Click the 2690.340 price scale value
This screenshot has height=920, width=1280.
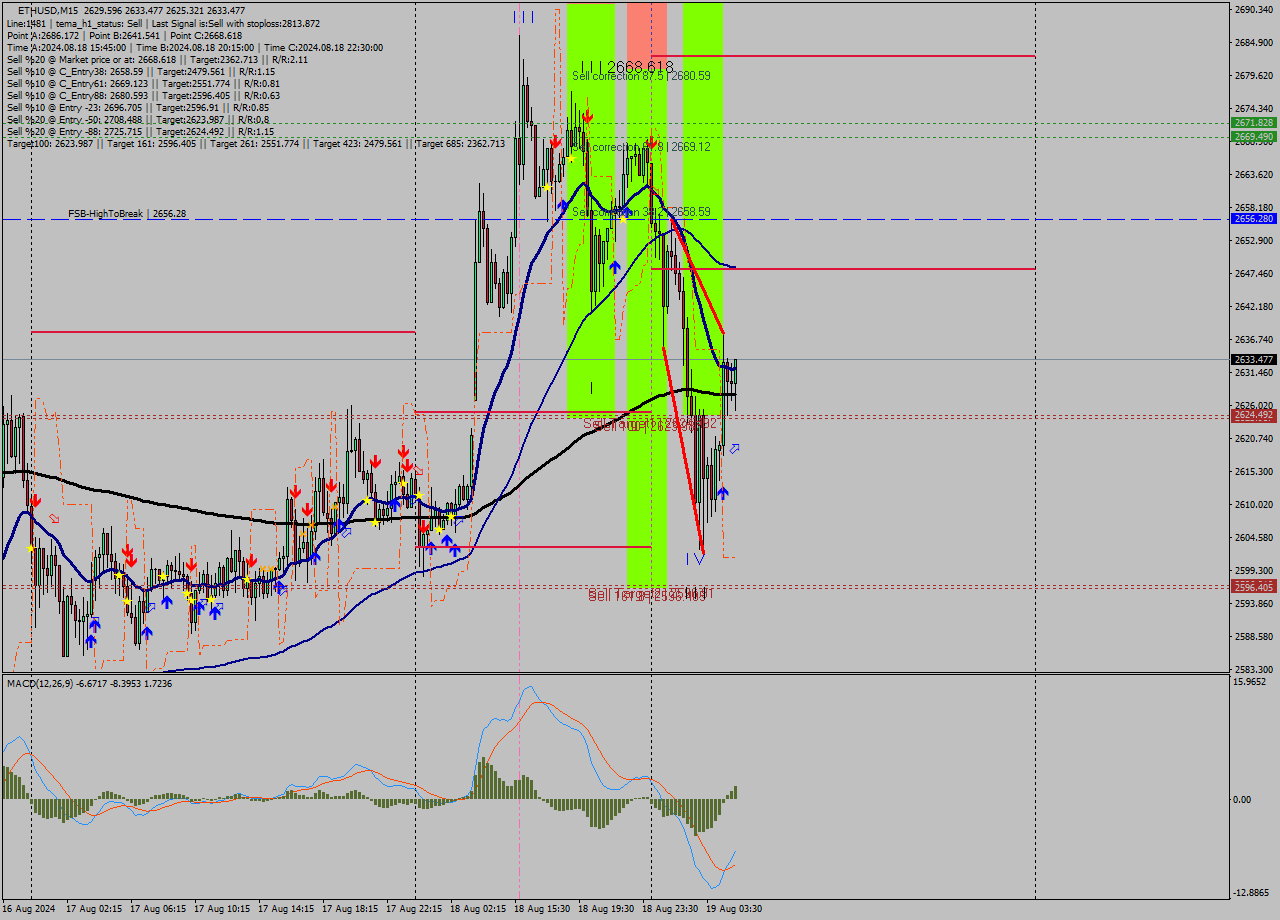coord(1253,9)
